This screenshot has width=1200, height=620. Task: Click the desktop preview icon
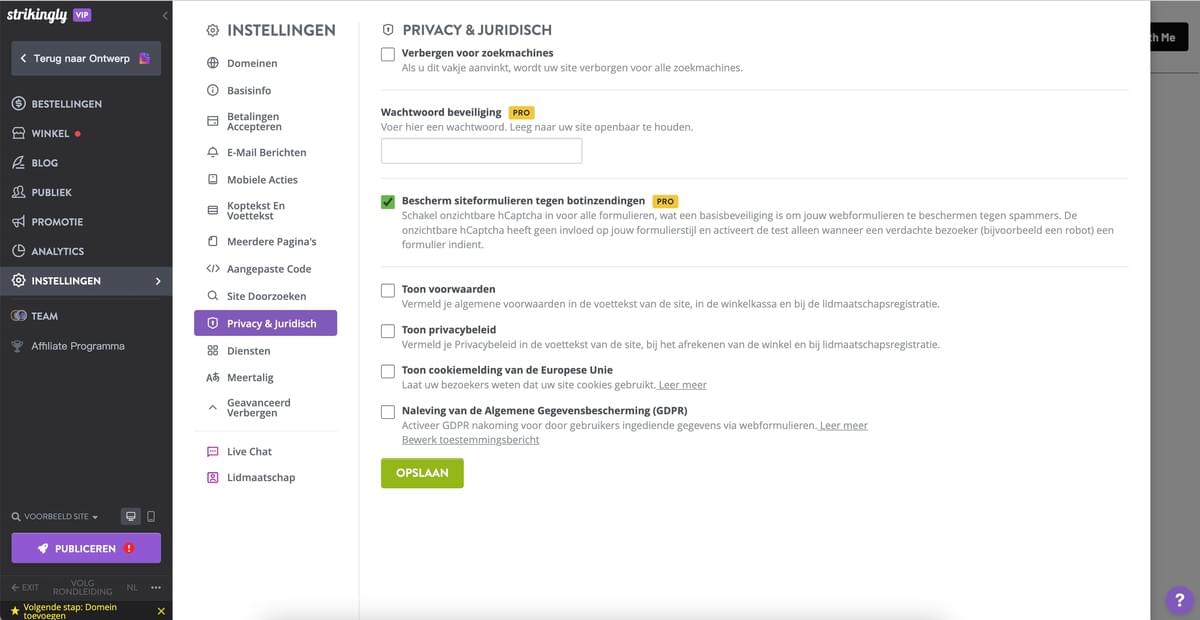[x=130, y=516]
